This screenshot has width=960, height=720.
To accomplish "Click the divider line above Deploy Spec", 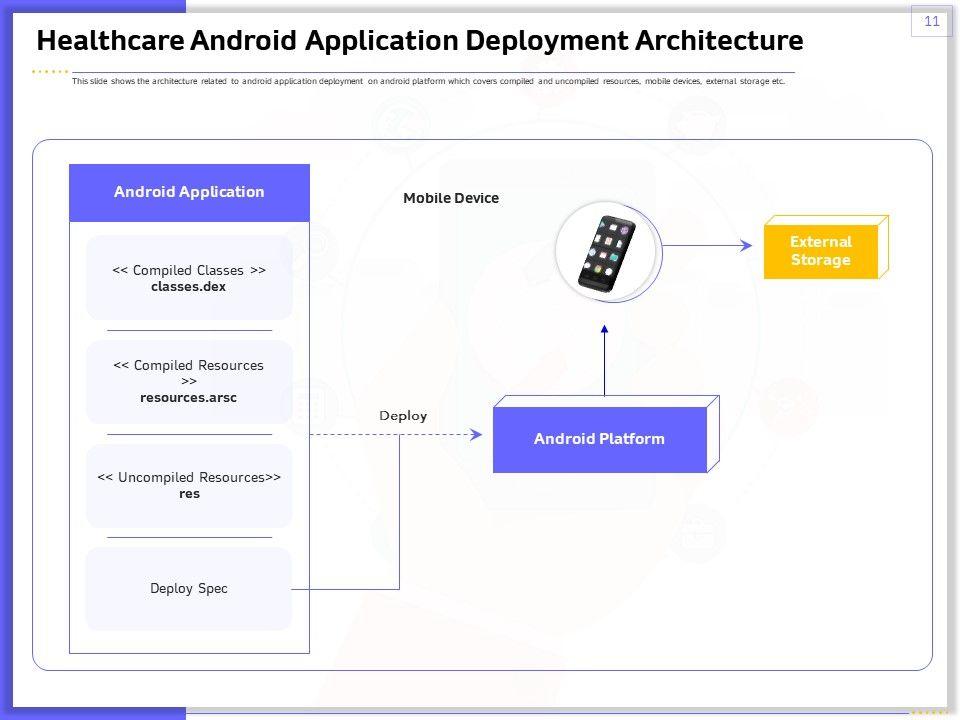I will pos(189,538).
